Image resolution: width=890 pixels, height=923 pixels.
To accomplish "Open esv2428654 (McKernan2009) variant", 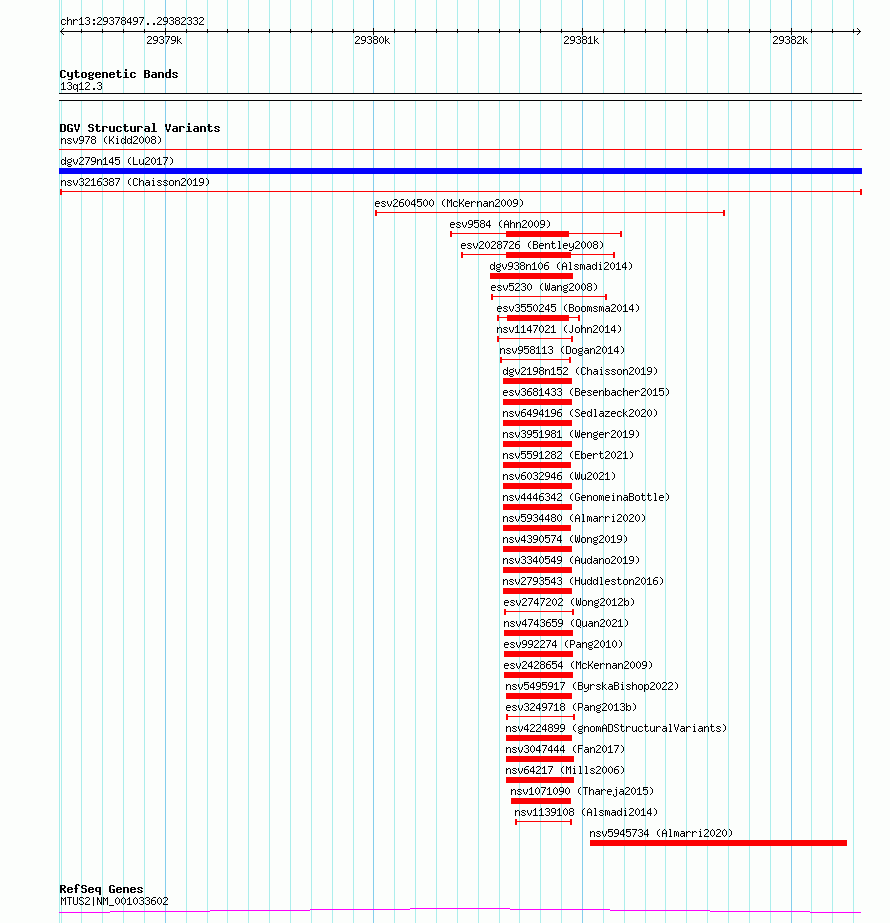I will [x=578, y=665].
